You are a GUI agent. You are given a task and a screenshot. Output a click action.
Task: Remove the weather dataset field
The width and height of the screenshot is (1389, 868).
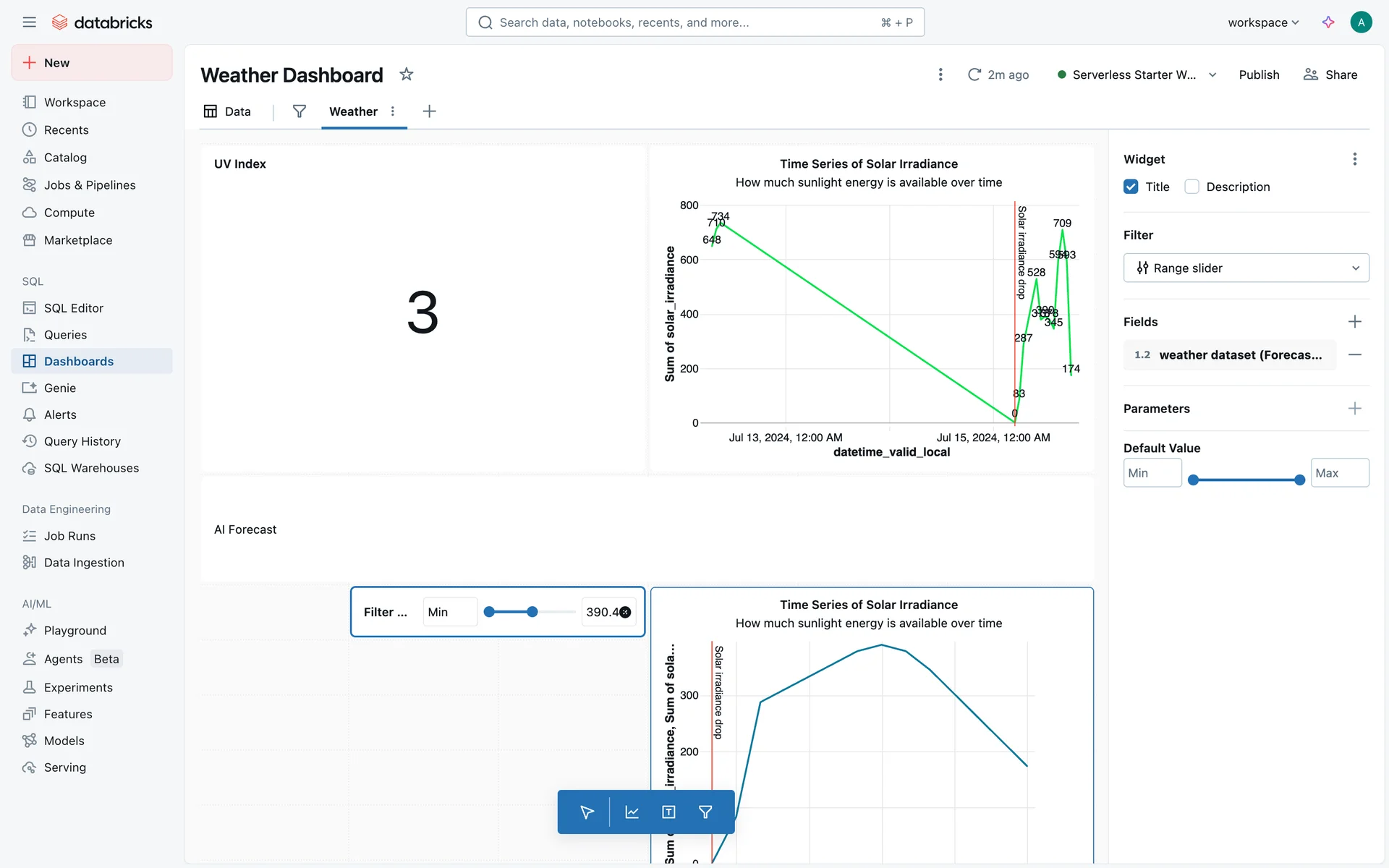tap(1355, 354)
